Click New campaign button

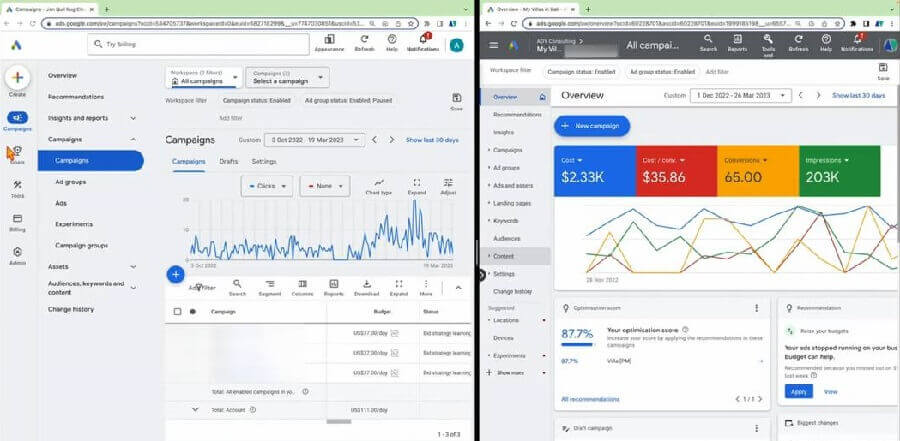pos(592,126)
